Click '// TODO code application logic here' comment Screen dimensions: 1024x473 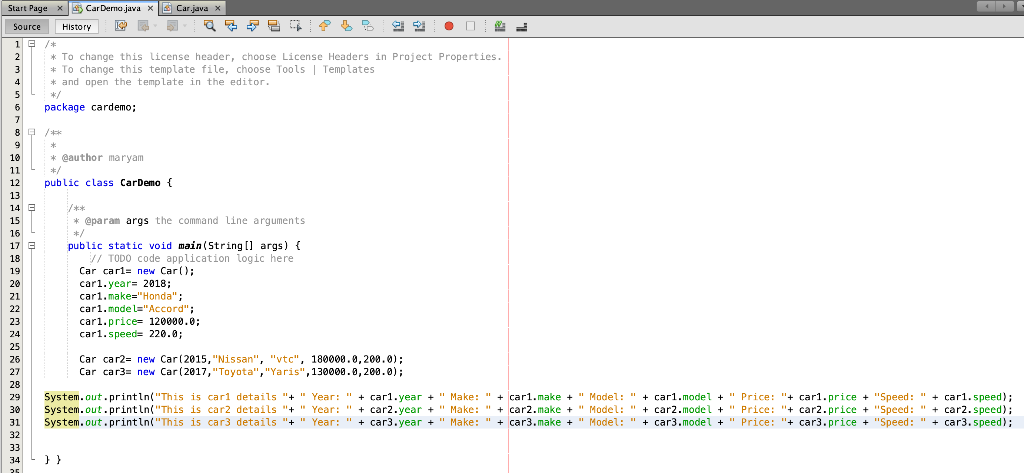192,259
